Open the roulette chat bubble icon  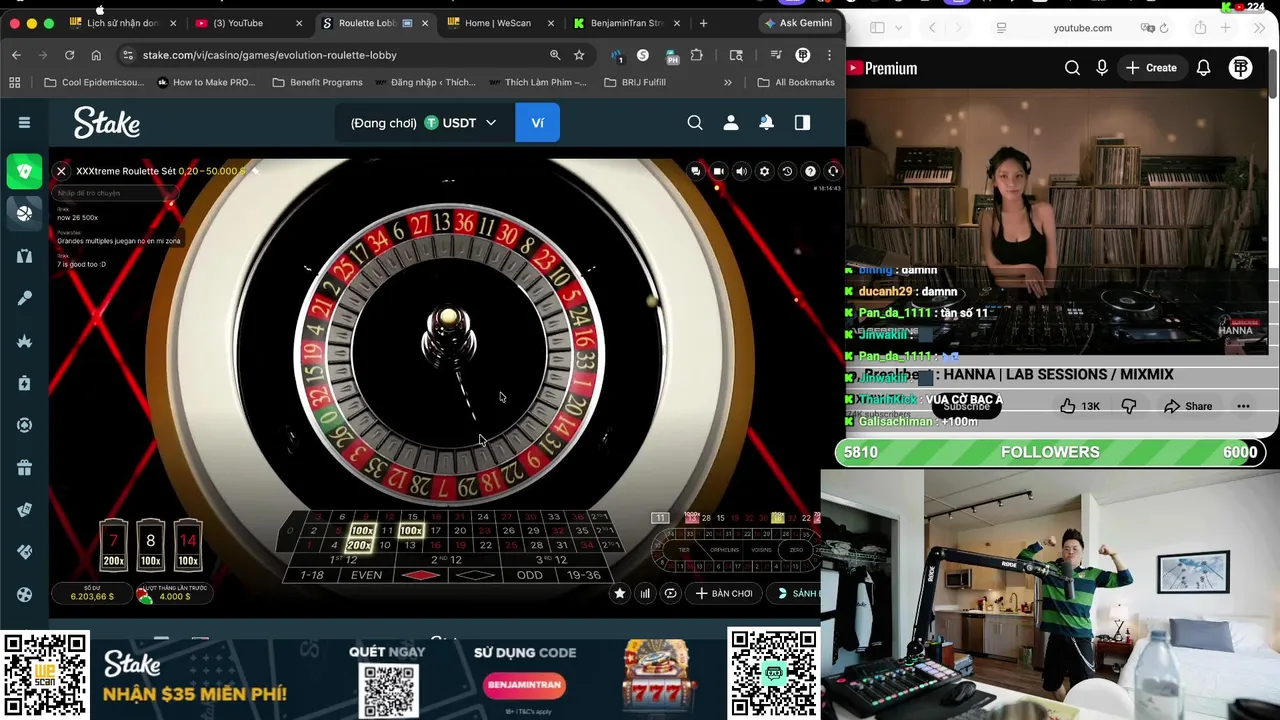695,171
